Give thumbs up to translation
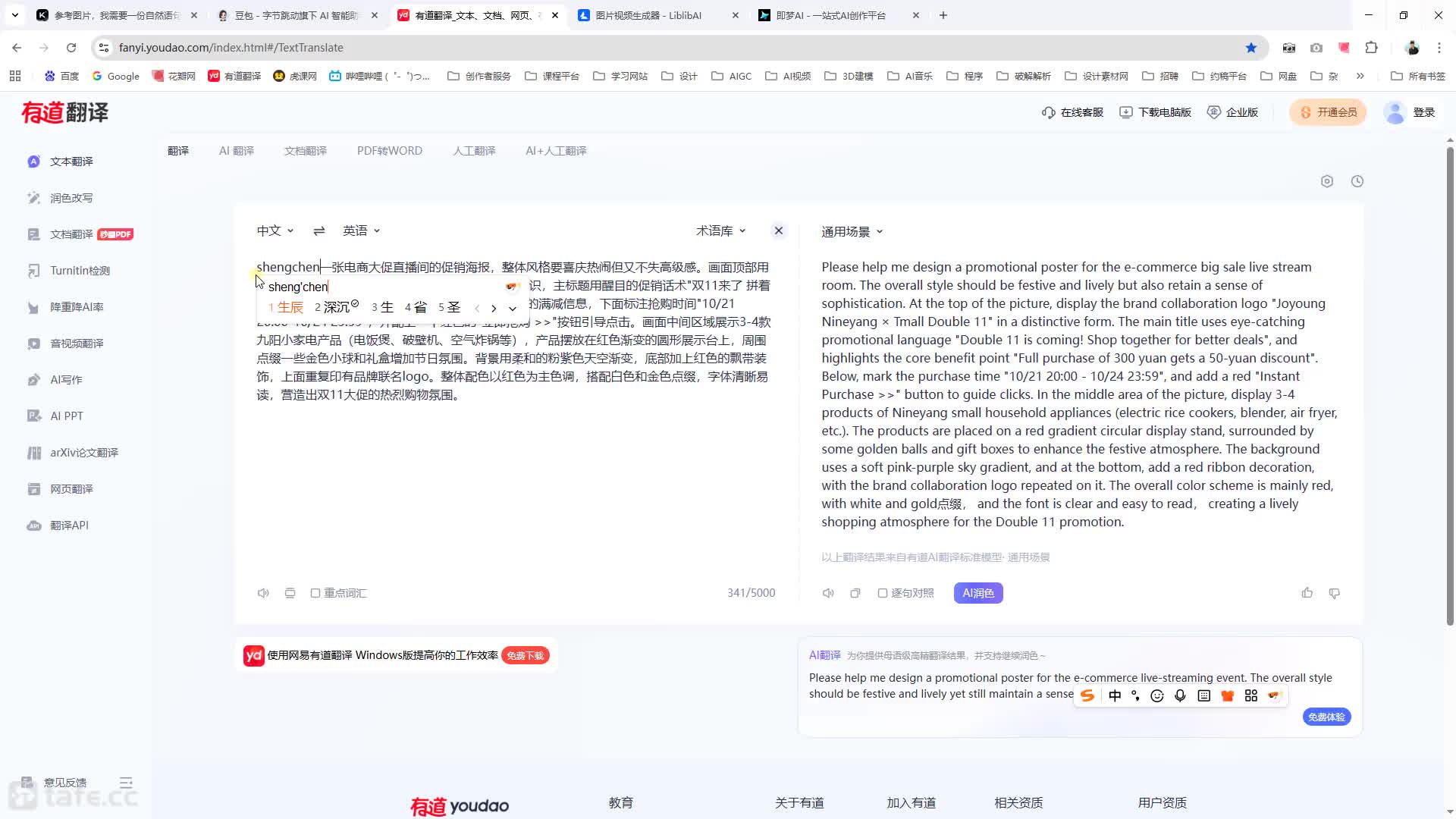Image resolution: width=1456 pixels, height=819 pixels. [x=1307, y=593]
